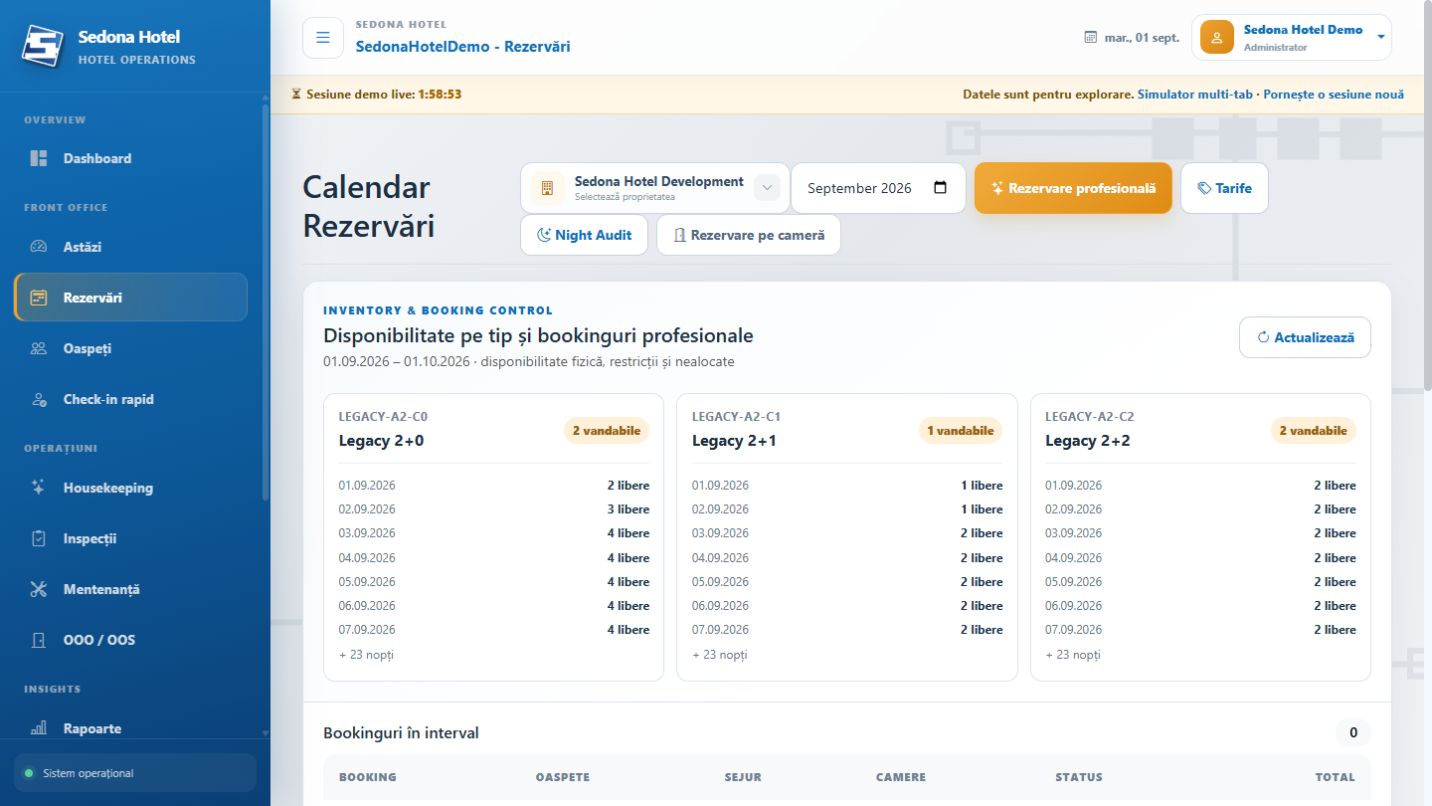
Task: Open the Tarife button
Action: tap(1224, 188)
